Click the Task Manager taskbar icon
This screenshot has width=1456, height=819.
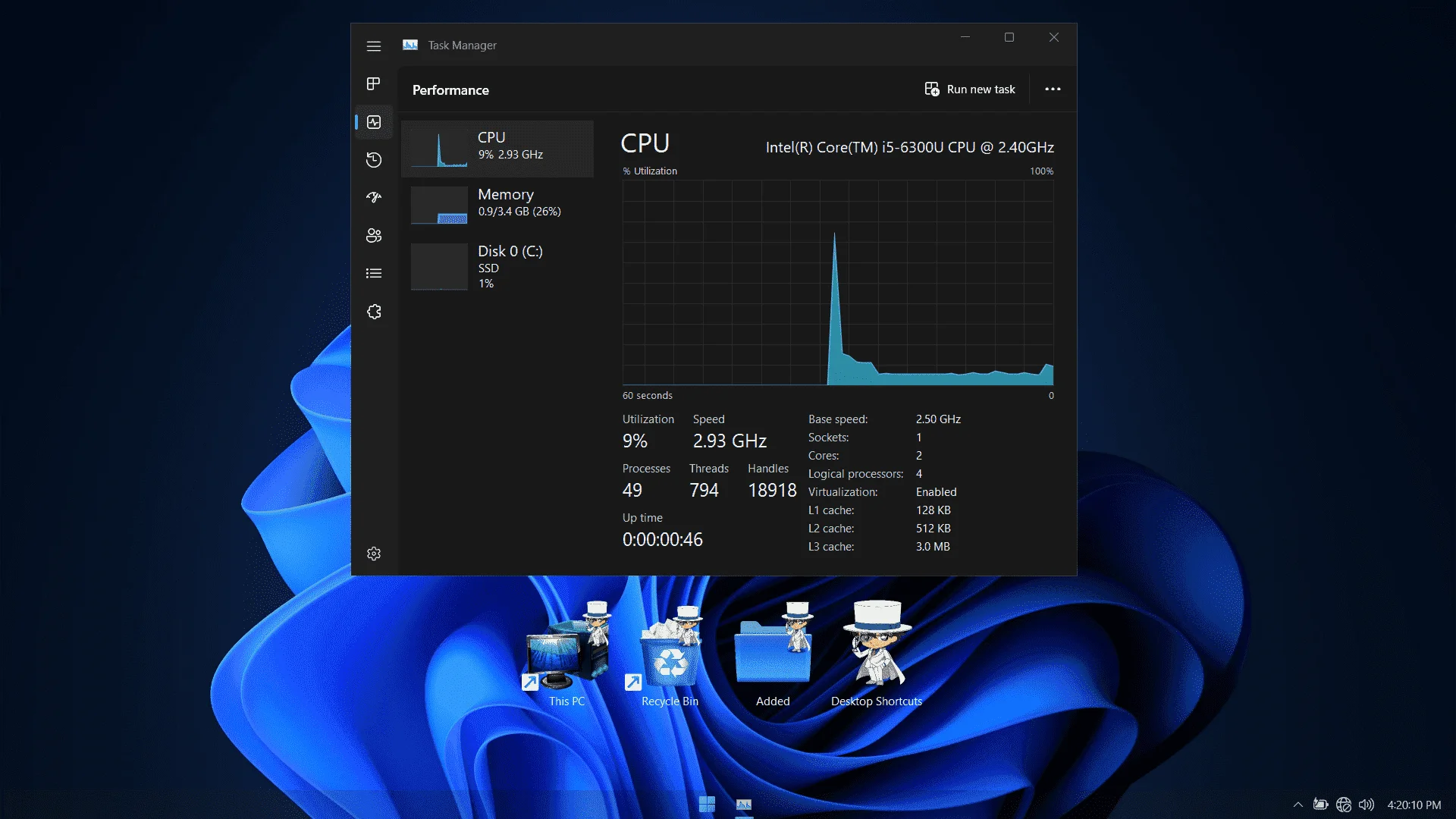click(744, 804)
